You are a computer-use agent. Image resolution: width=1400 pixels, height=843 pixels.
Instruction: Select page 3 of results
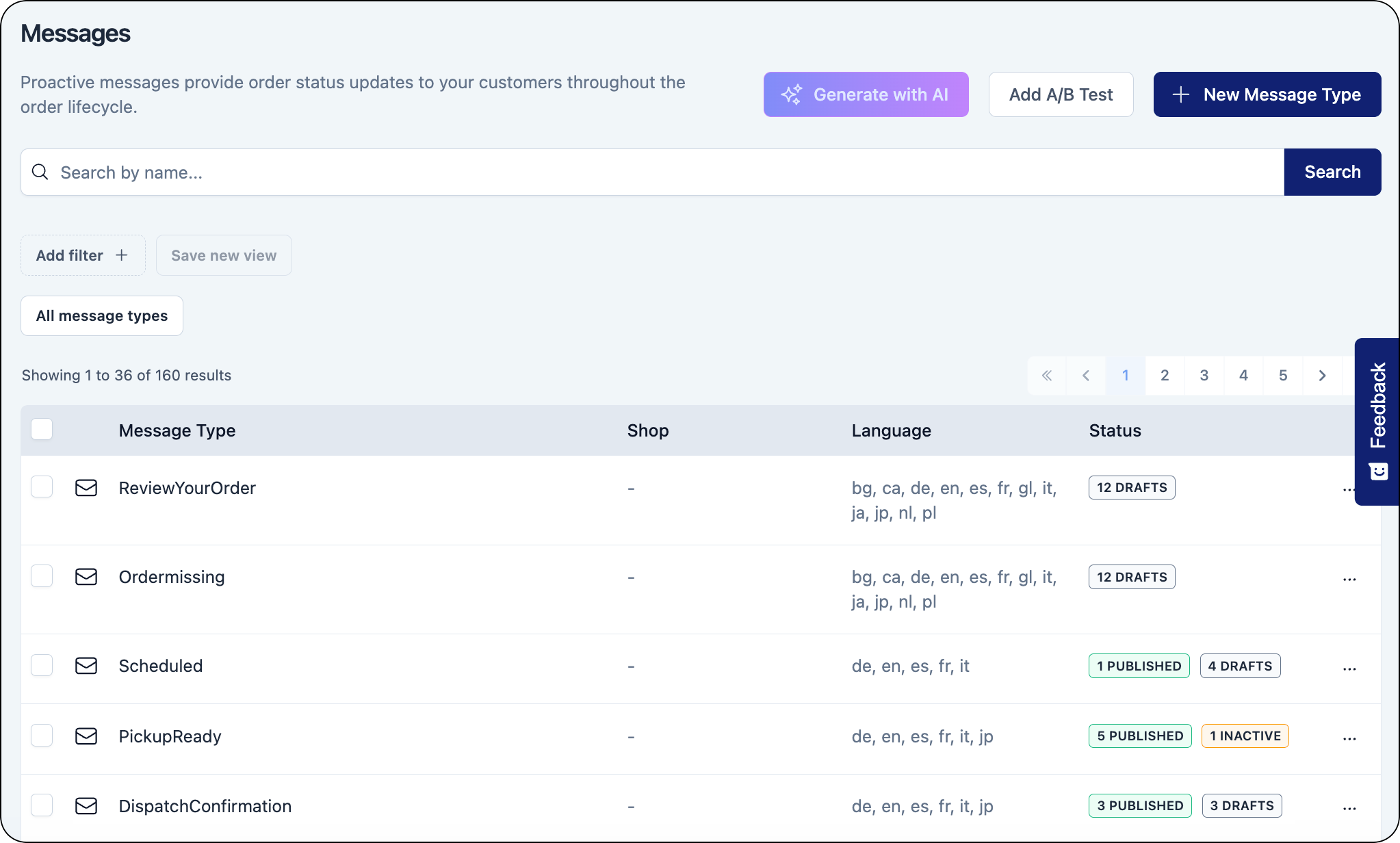click(1204, 375)
